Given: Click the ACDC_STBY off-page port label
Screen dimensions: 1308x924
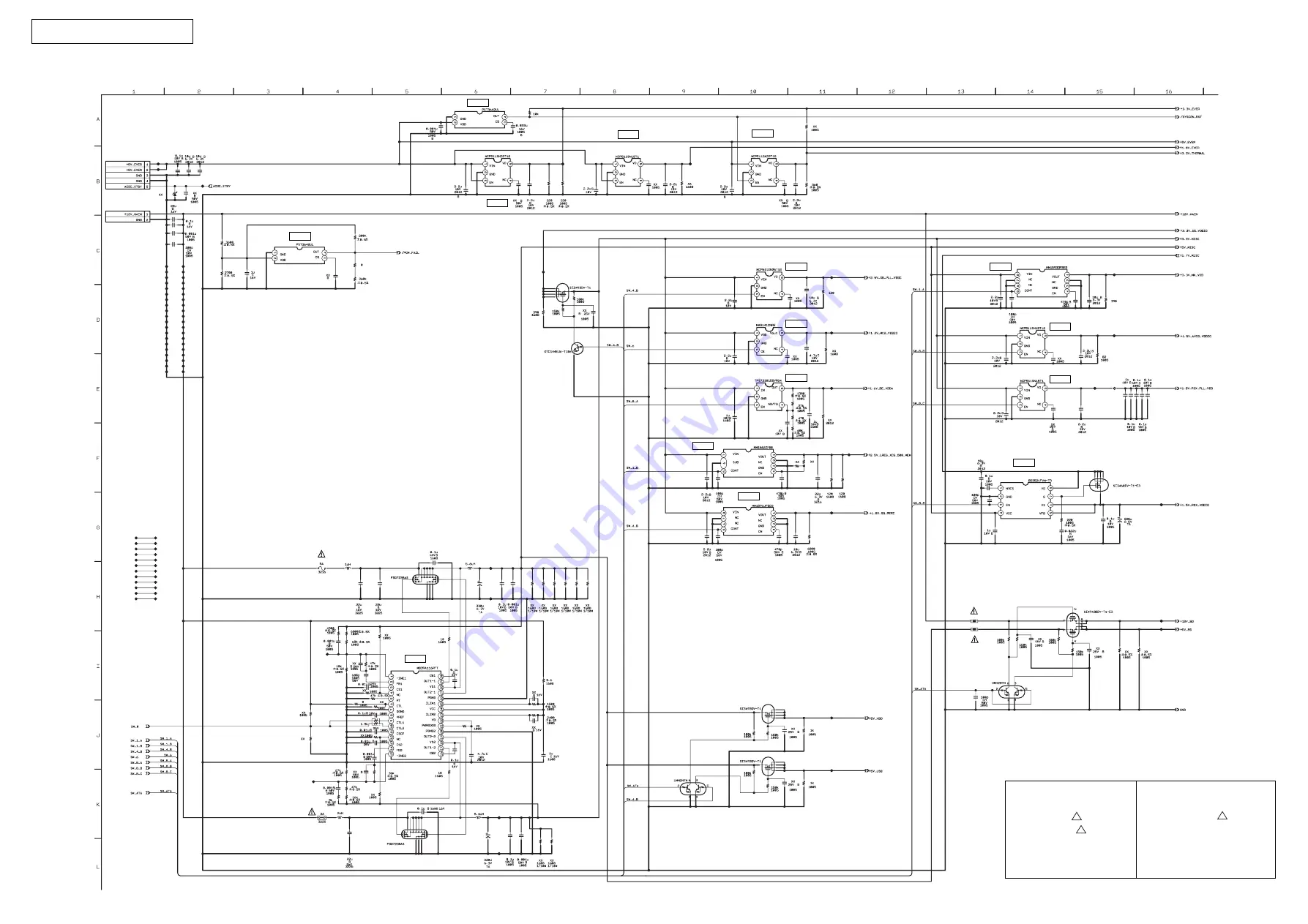Looking at the screenshot, I should pos(222,187).
